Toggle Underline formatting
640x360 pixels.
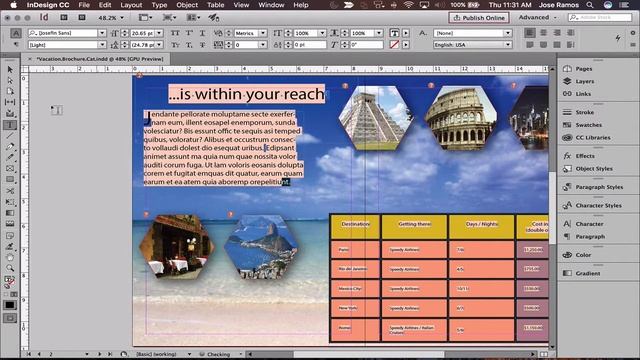click(x=202, y=33)
